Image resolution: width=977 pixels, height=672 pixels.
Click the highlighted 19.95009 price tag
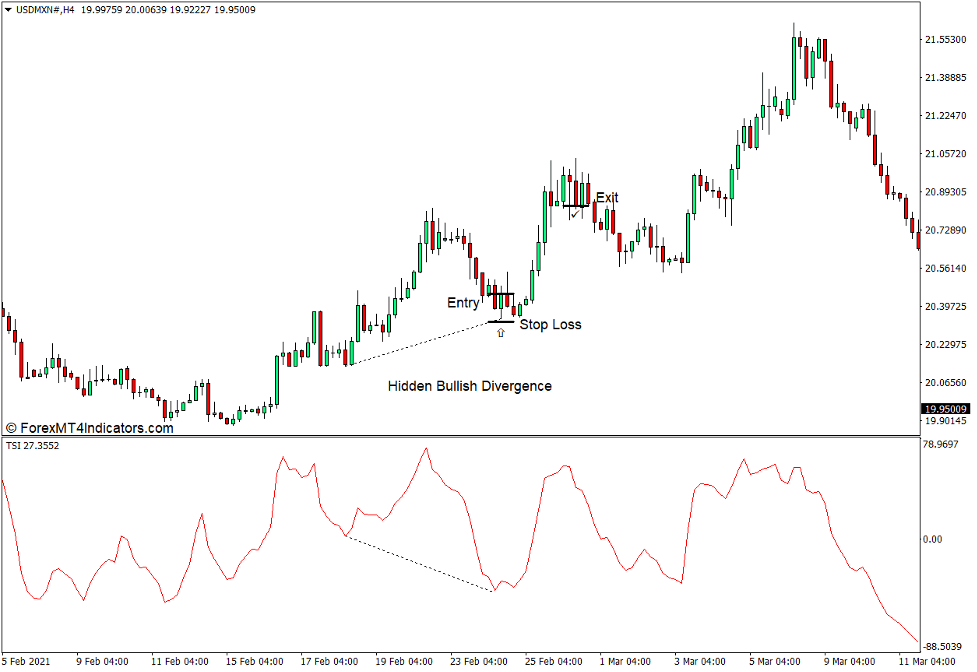944,408
